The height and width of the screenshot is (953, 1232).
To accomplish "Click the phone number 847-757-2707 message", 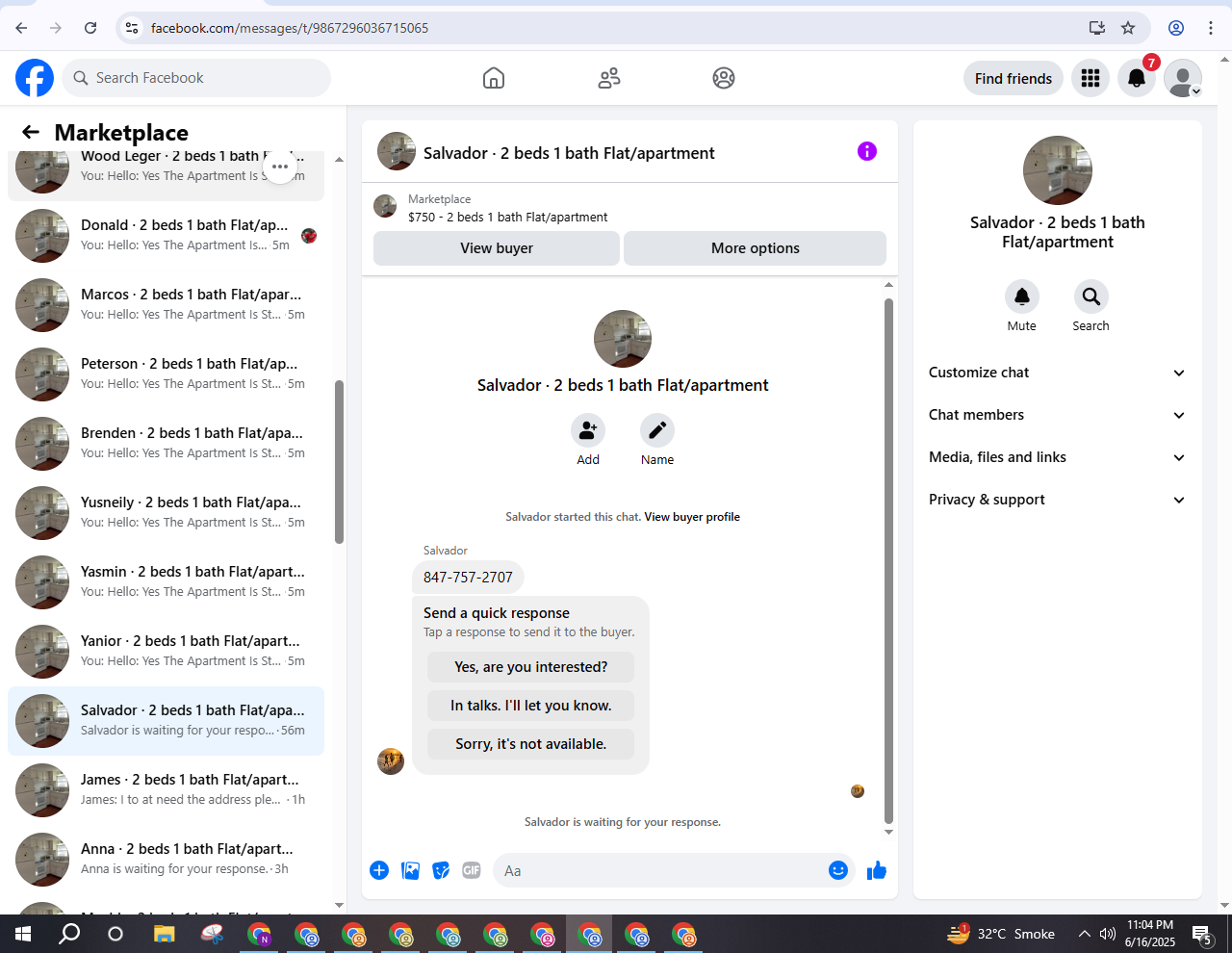I will pyautogui.click(x=468, y=578).
